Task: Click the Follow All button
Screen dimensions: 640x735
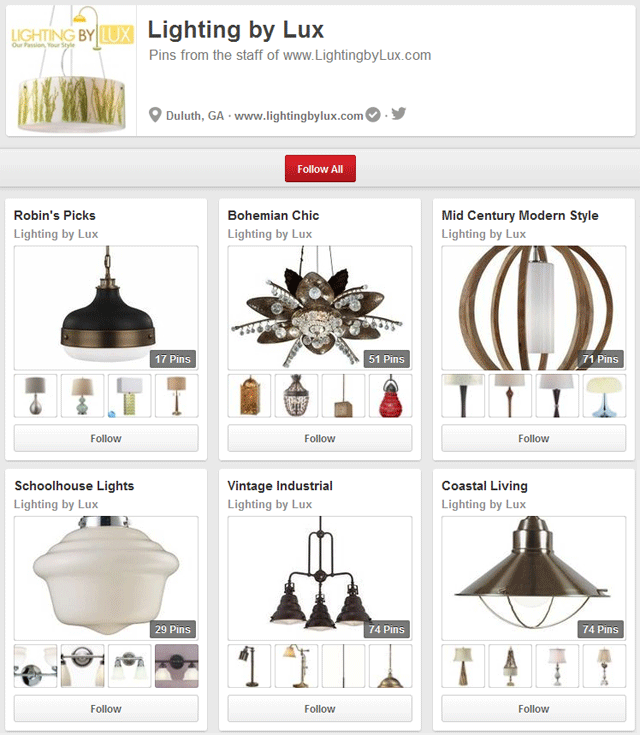Action: pos(320,169)
